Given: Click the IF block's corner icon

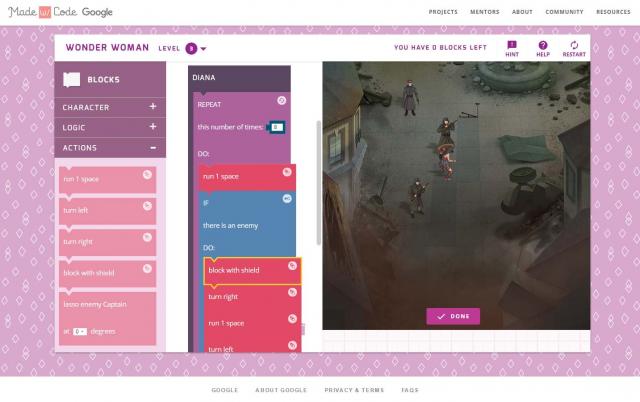Looking at the screenshot, I should tap(286, 199).
